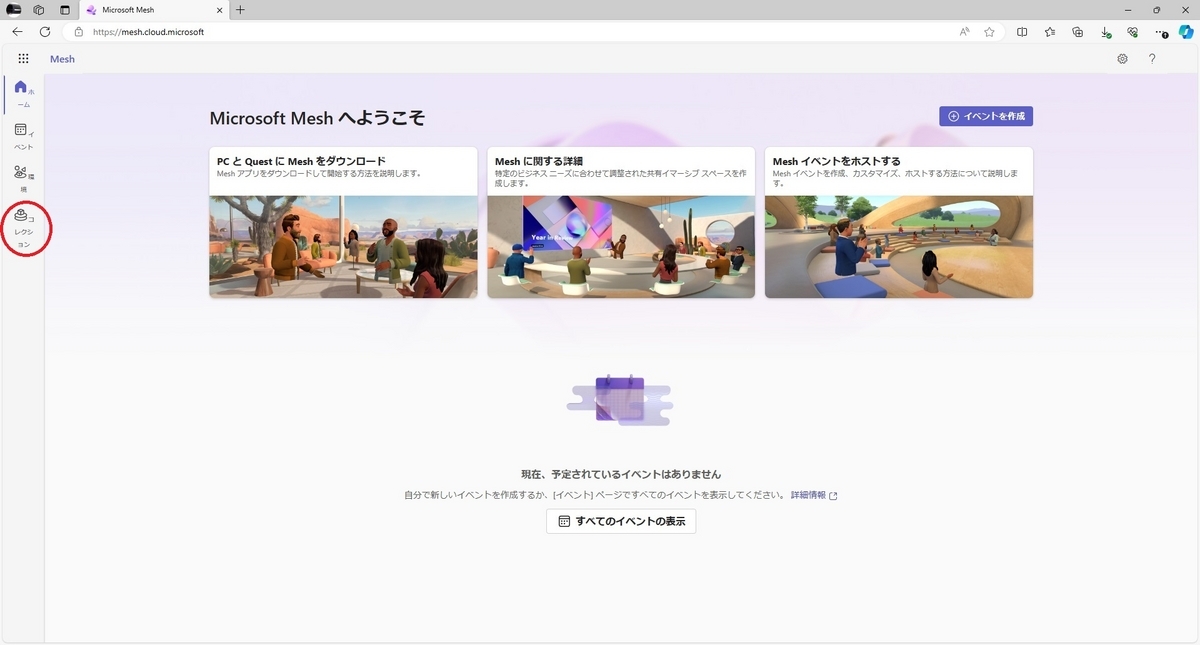The image size is (1200, 645).
Task: Open the Mesh に関する詳細 card
Action: coord(621,222)
